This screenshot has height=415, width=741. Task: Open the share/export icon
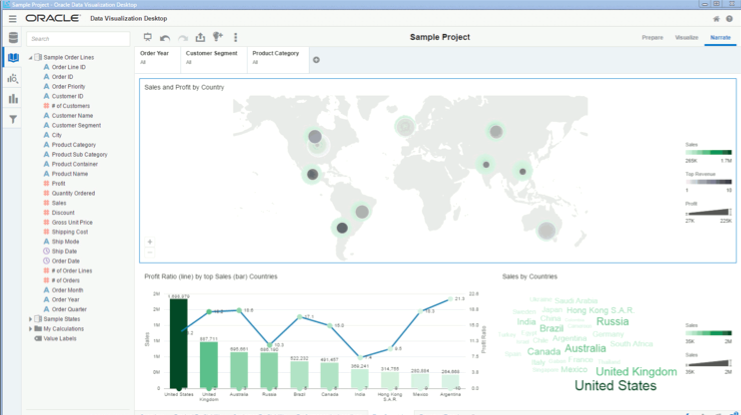[x=200, y=37]
